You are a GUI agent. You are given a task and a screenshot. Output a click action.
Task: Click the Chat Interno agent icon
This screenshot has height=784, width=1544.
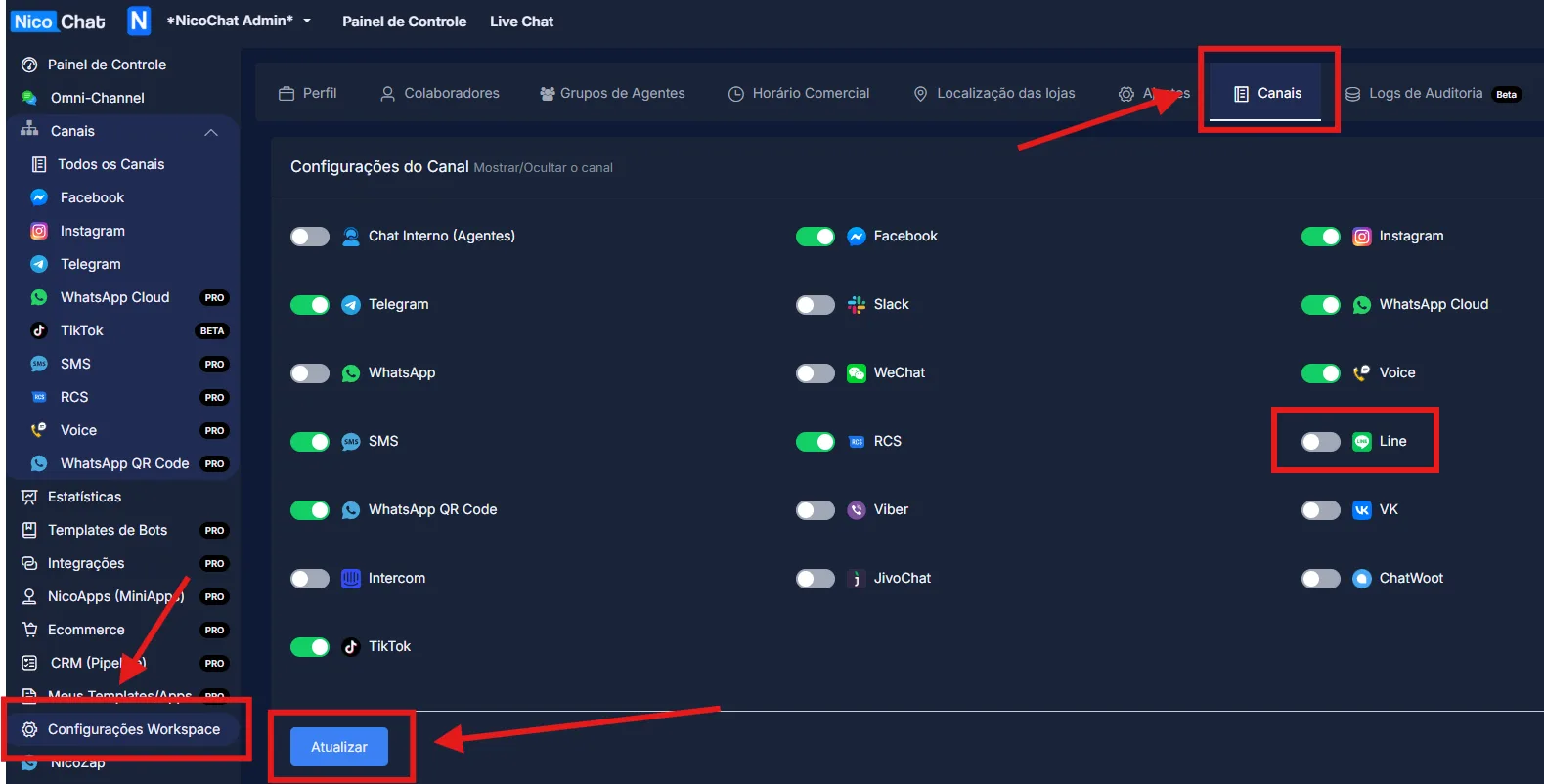[x=351, y=236]
